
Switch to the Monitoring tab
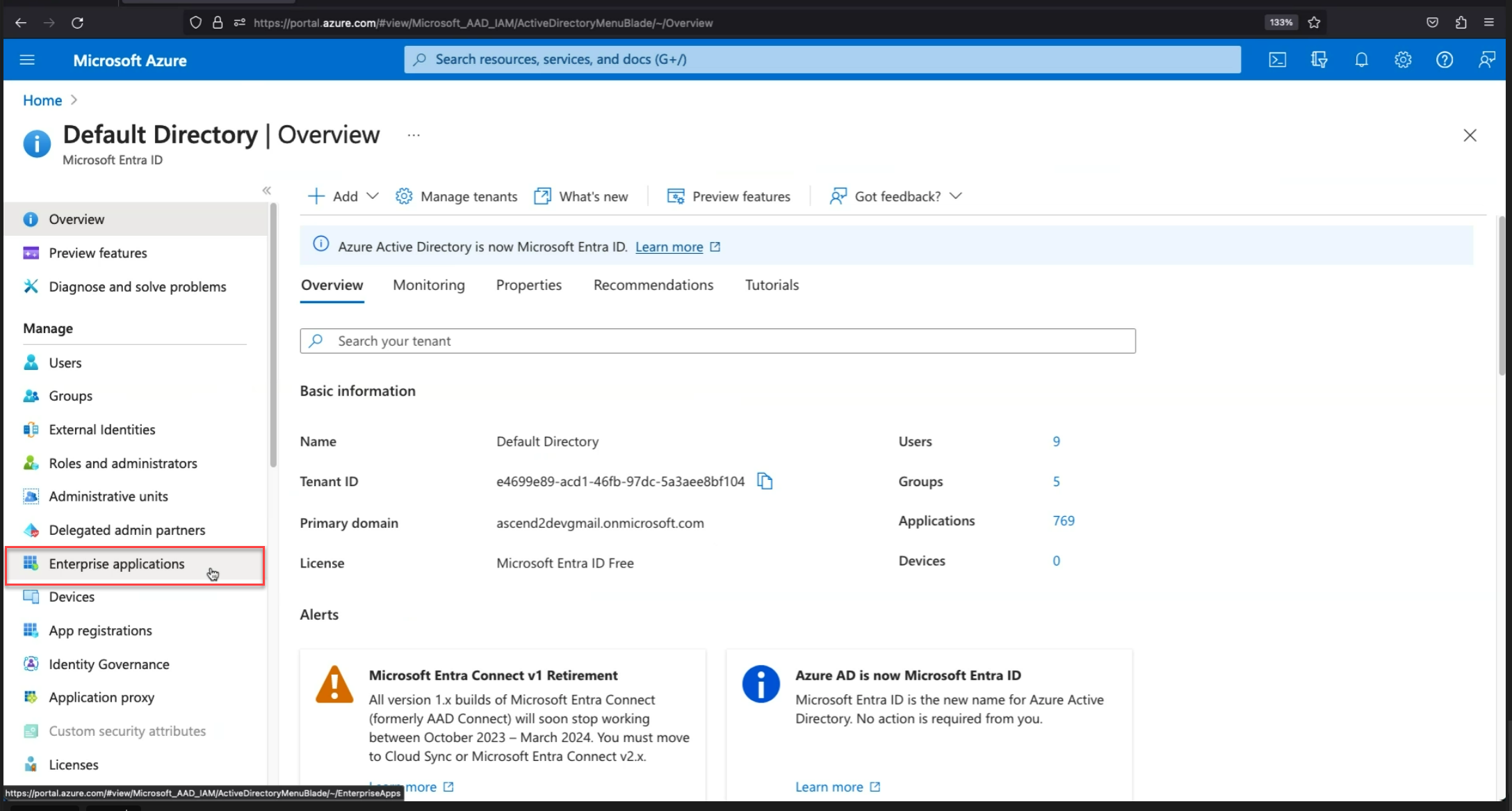[429, 285]
